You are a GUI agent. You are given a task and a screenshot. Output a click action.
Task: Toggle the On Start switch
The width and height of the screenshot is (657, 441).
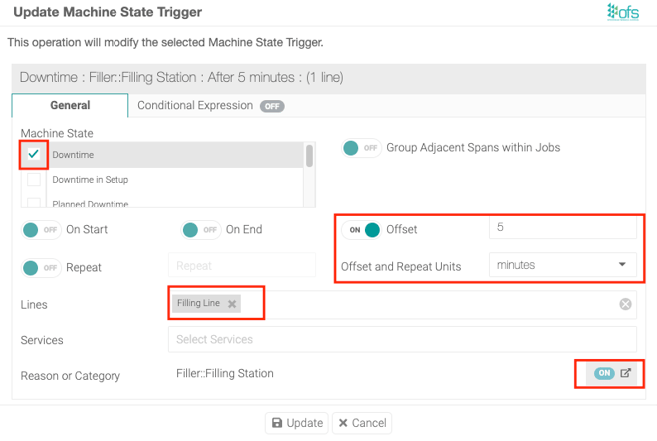click(41, 230)
